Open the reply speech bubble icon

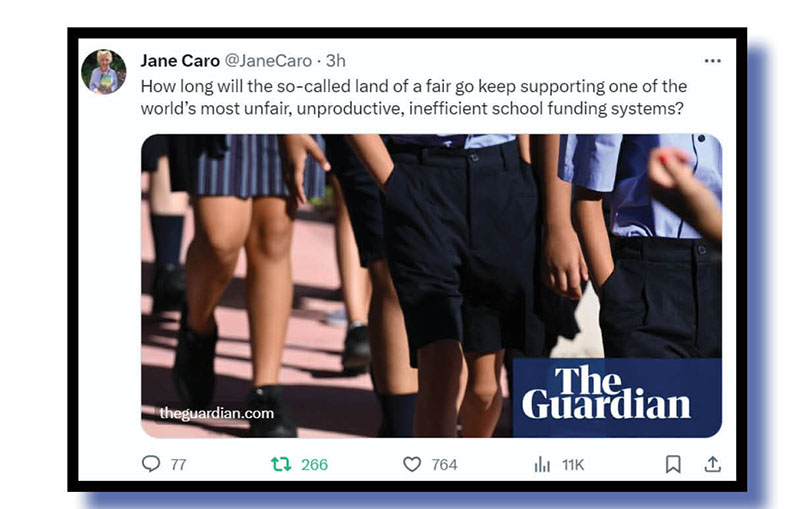click(x=151, y=464)
